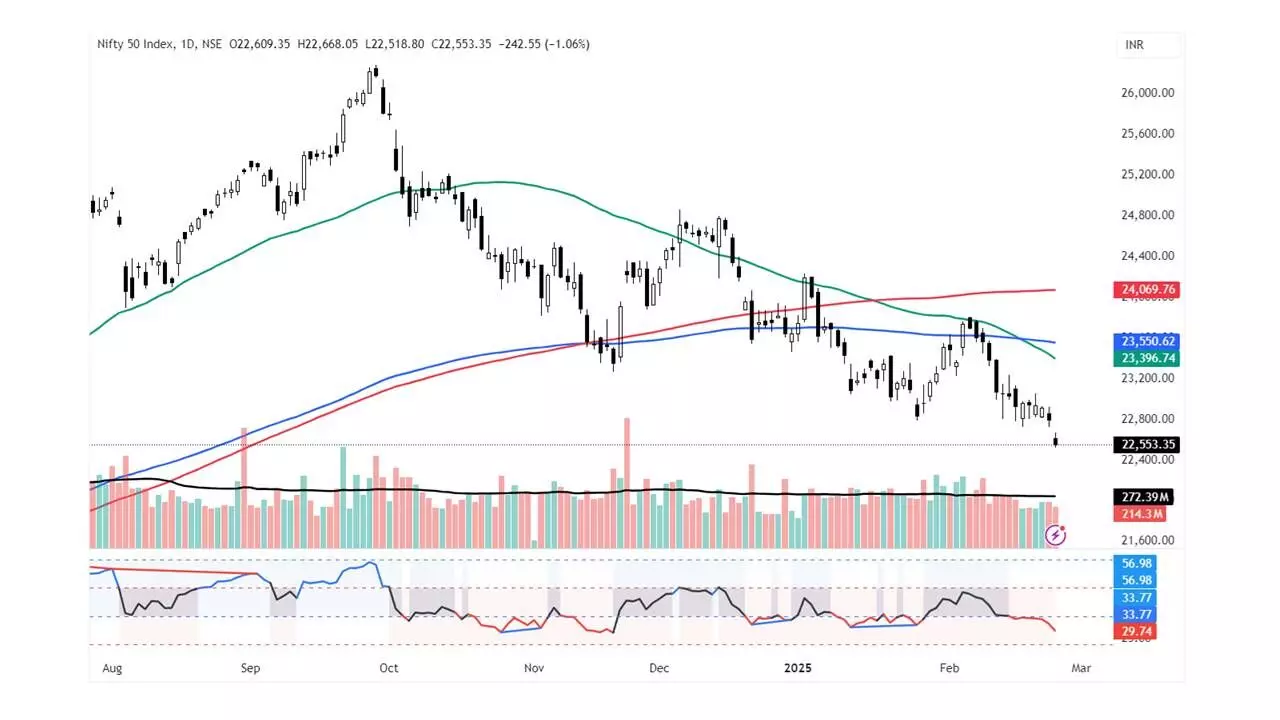Image resolution: width=1280 pixels, height=720 pixels.
Task: Click the 22,400.00 price axis label
Action: point(1148,460)
